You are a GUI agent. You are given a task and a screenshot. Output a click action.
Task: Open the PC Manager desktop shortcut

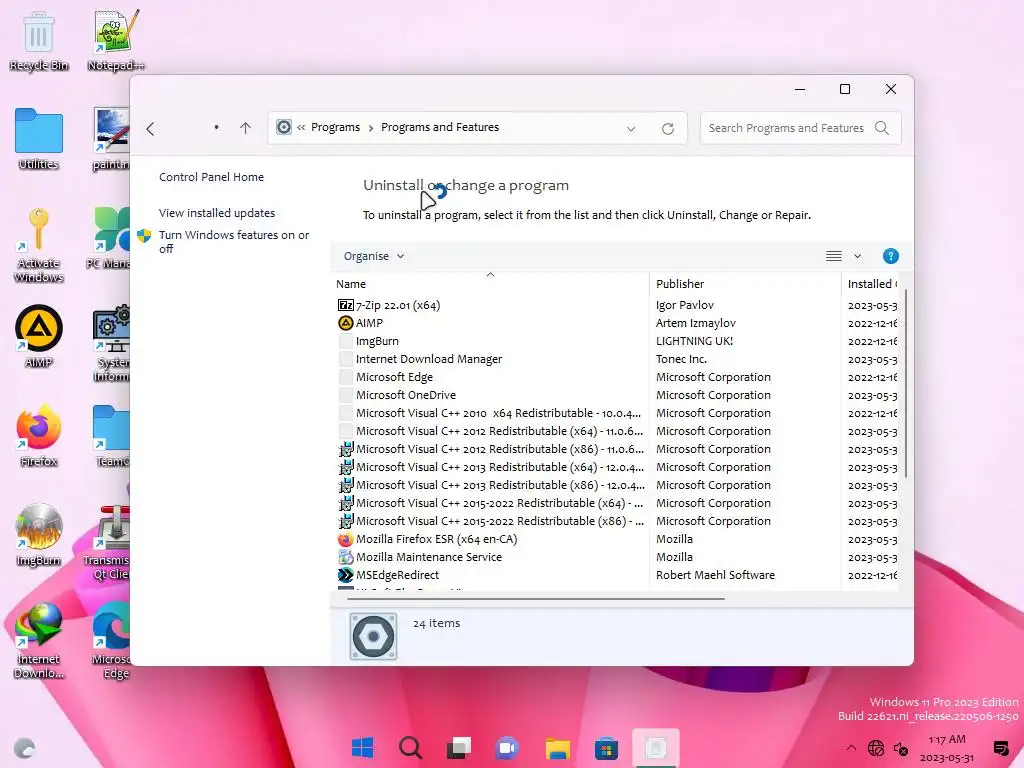click(108, 238)
